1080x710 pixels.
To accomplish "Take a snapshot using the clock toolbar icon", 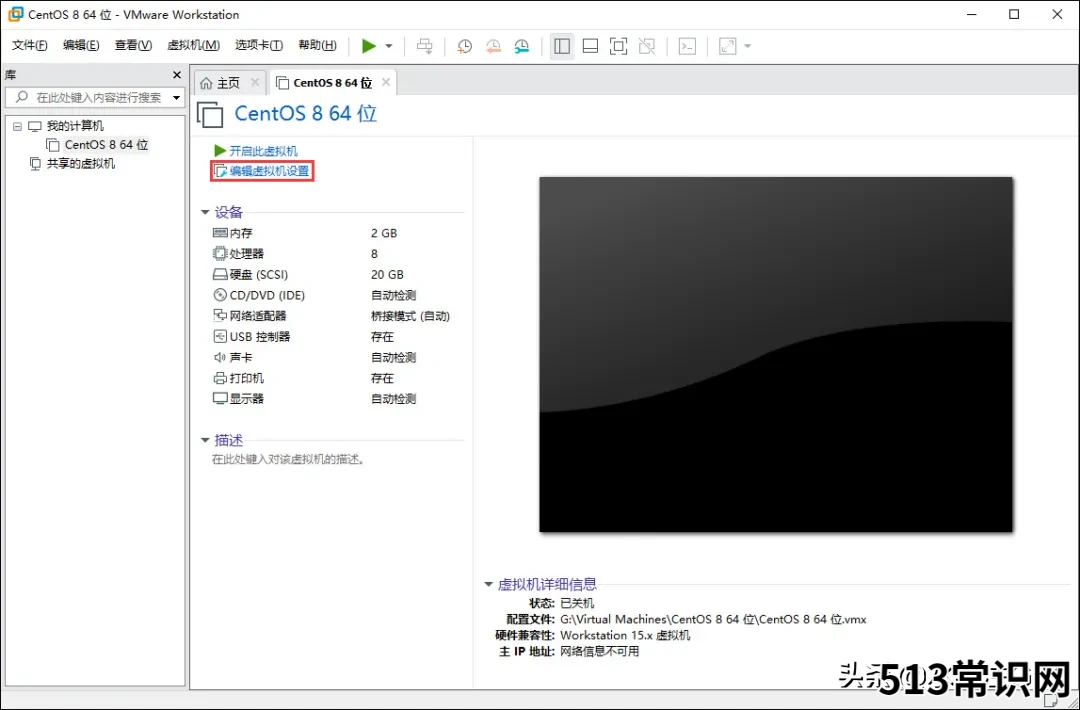I will coord(465,46).
